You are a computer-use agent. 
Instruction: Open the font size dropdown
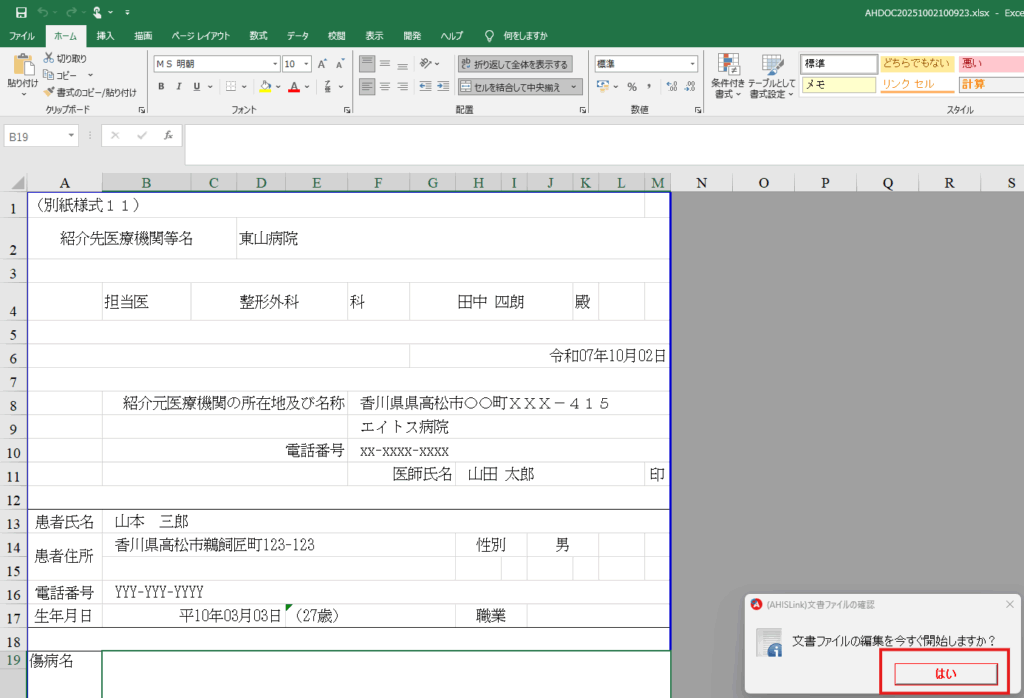[306, 63]
